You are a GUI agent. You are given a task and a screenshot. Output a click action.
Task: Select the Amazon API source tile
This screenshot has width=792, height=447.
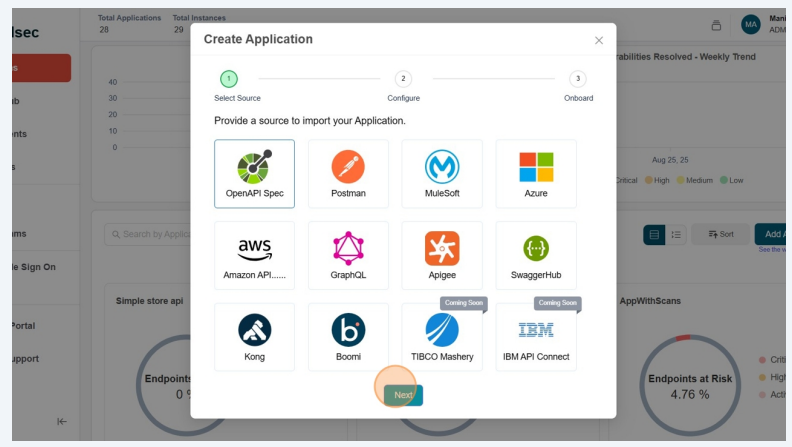[x=254, y=256]
